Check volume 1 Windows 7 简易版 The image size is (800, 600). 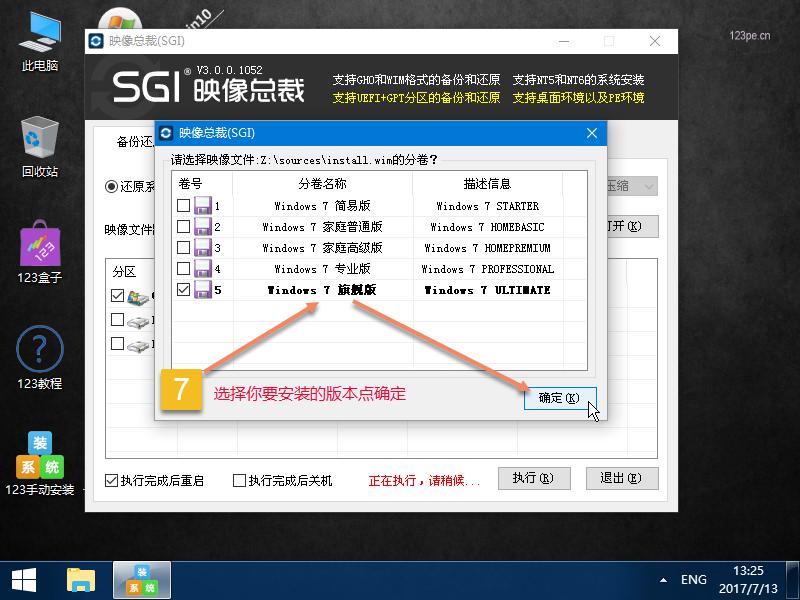click(184, 206)
